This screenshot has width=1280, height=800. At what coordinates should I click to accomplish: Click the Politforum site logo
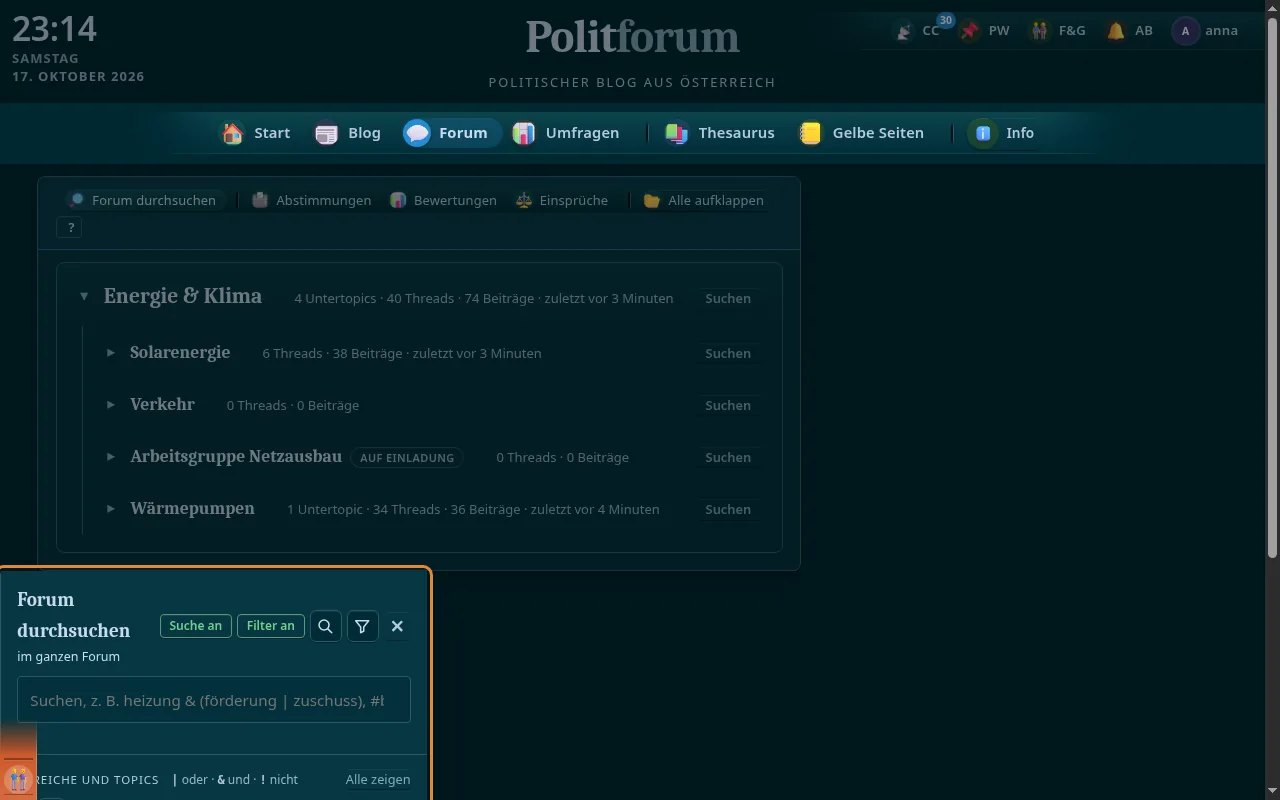click(632, 38)
